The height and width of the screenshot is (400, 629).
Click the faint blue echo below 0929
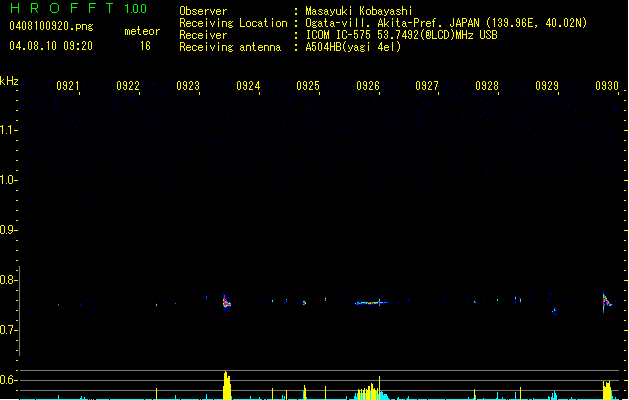[555, 311]
